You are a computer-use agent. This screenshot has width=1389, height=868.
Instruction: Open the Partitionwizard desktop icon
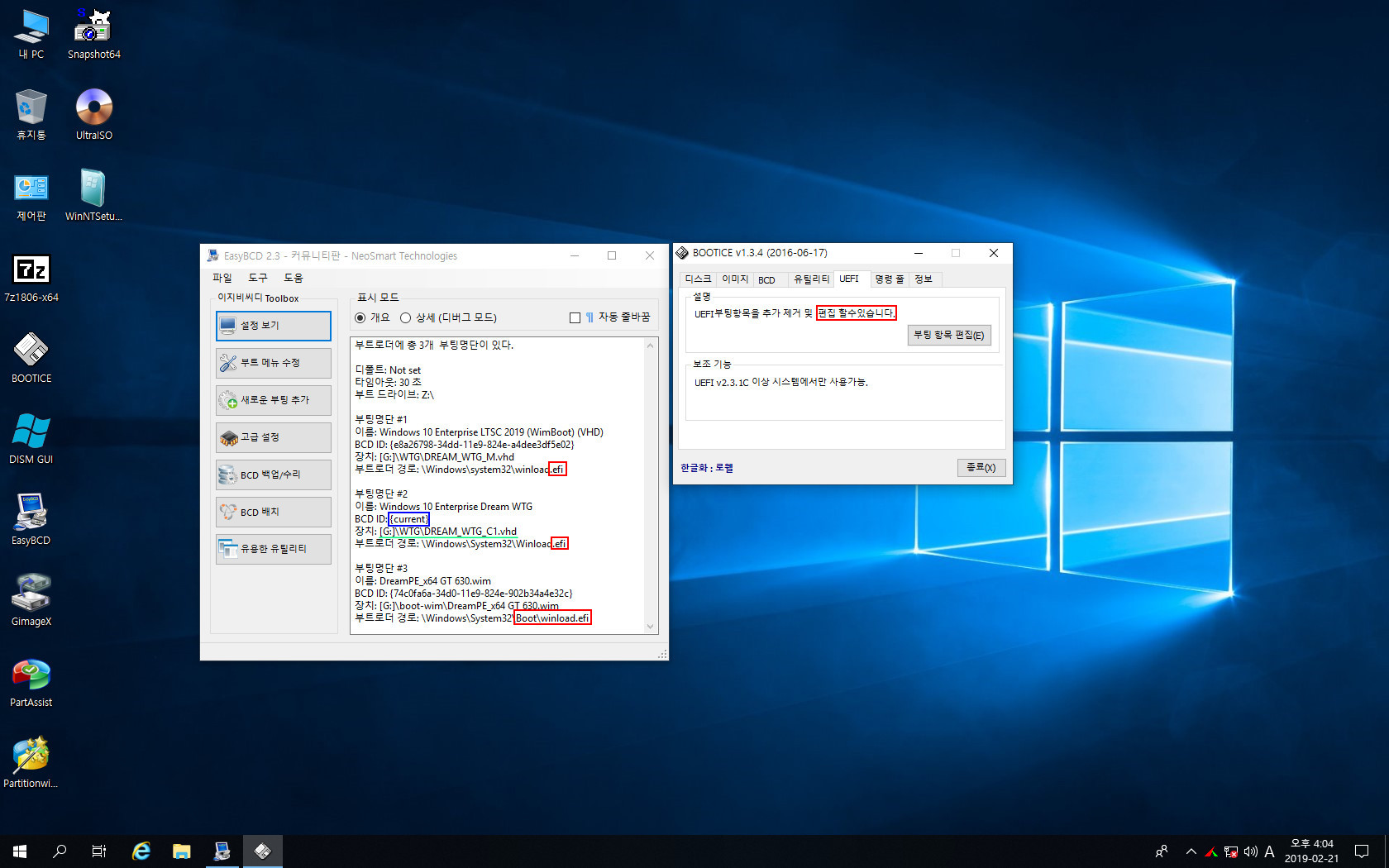[x=31, y=763]
